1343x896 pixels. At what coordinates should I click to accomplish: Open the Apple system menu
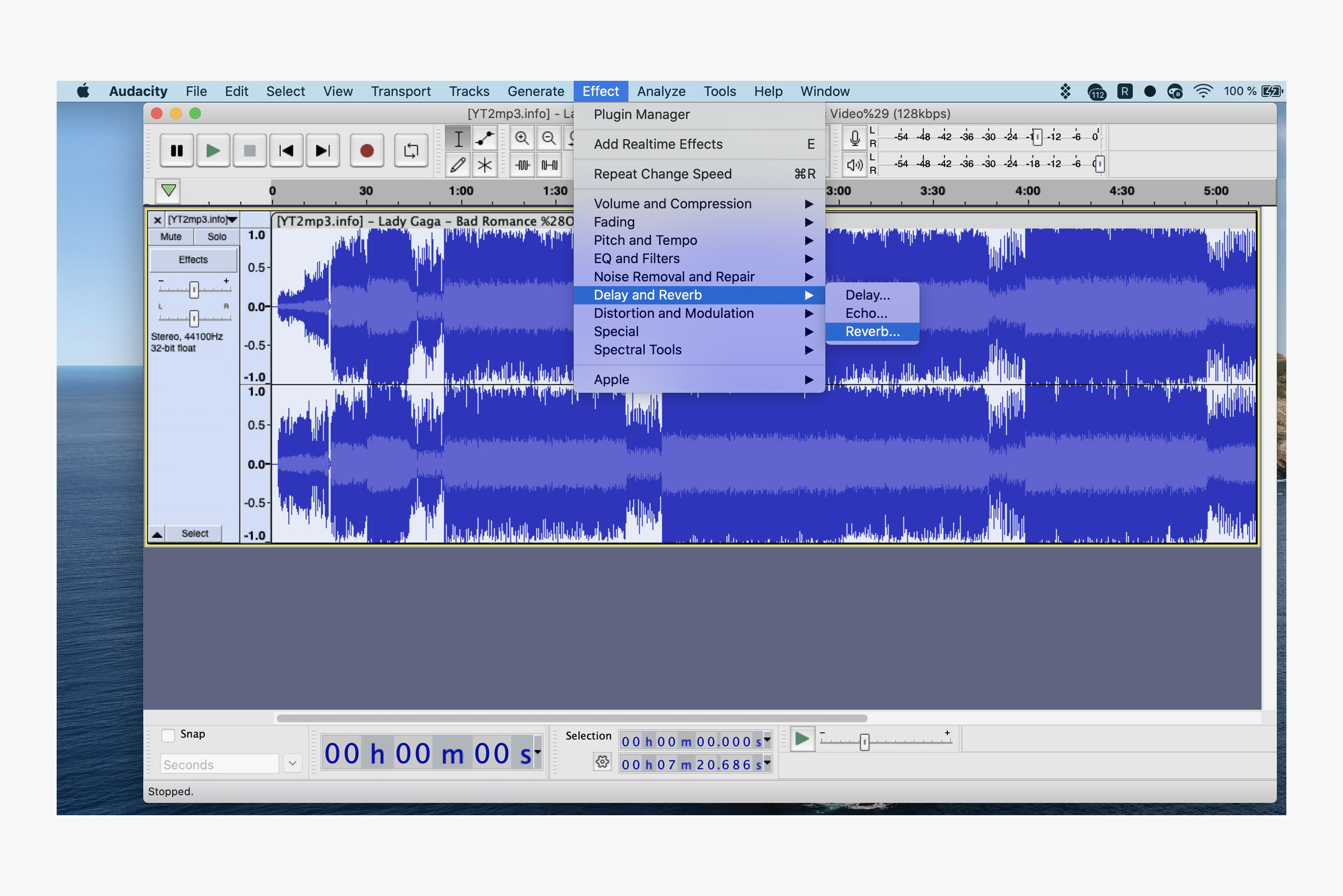(x=83, y=91)
